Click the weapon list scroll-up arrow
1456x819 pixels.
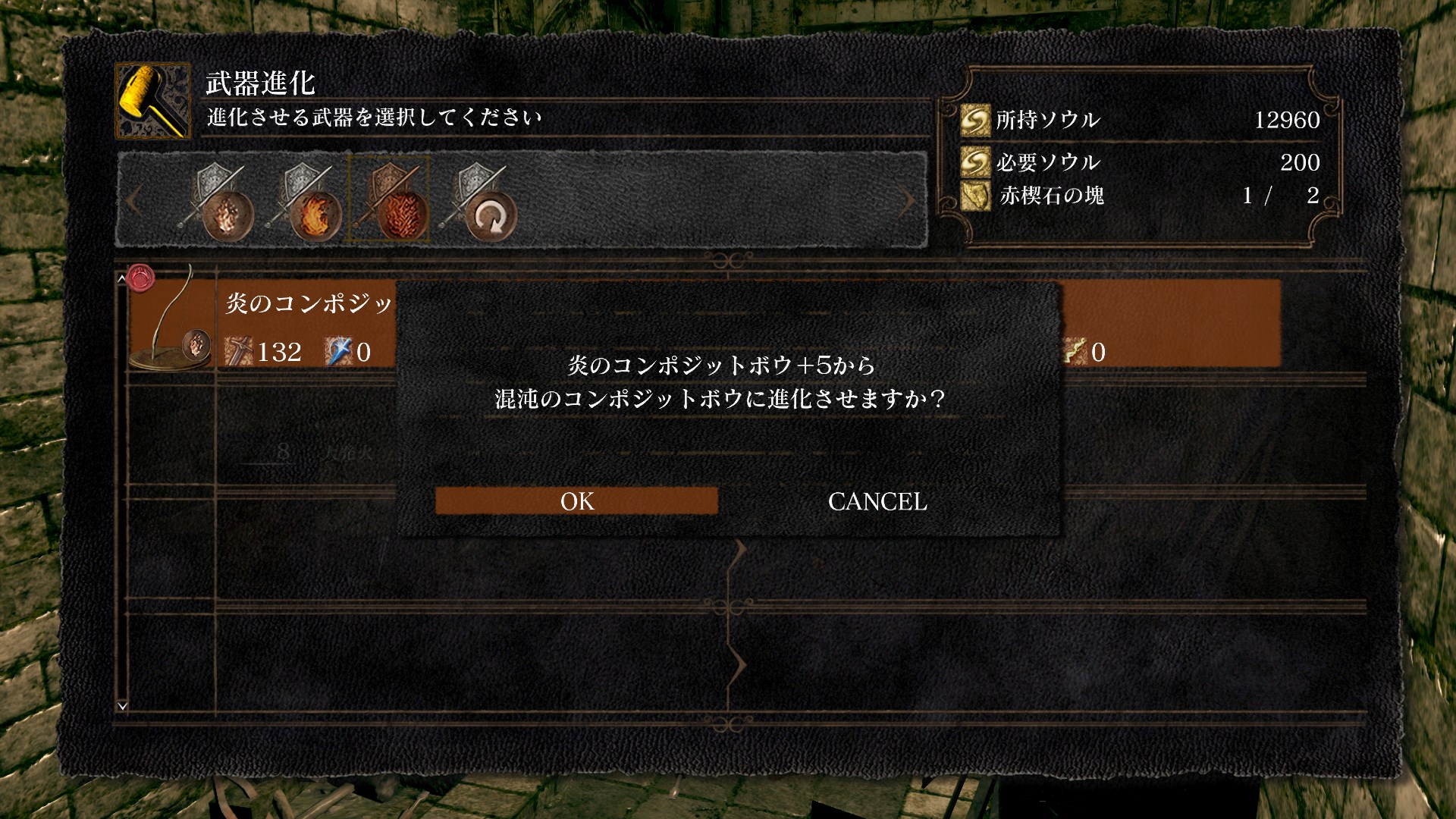tap(122, 279)
